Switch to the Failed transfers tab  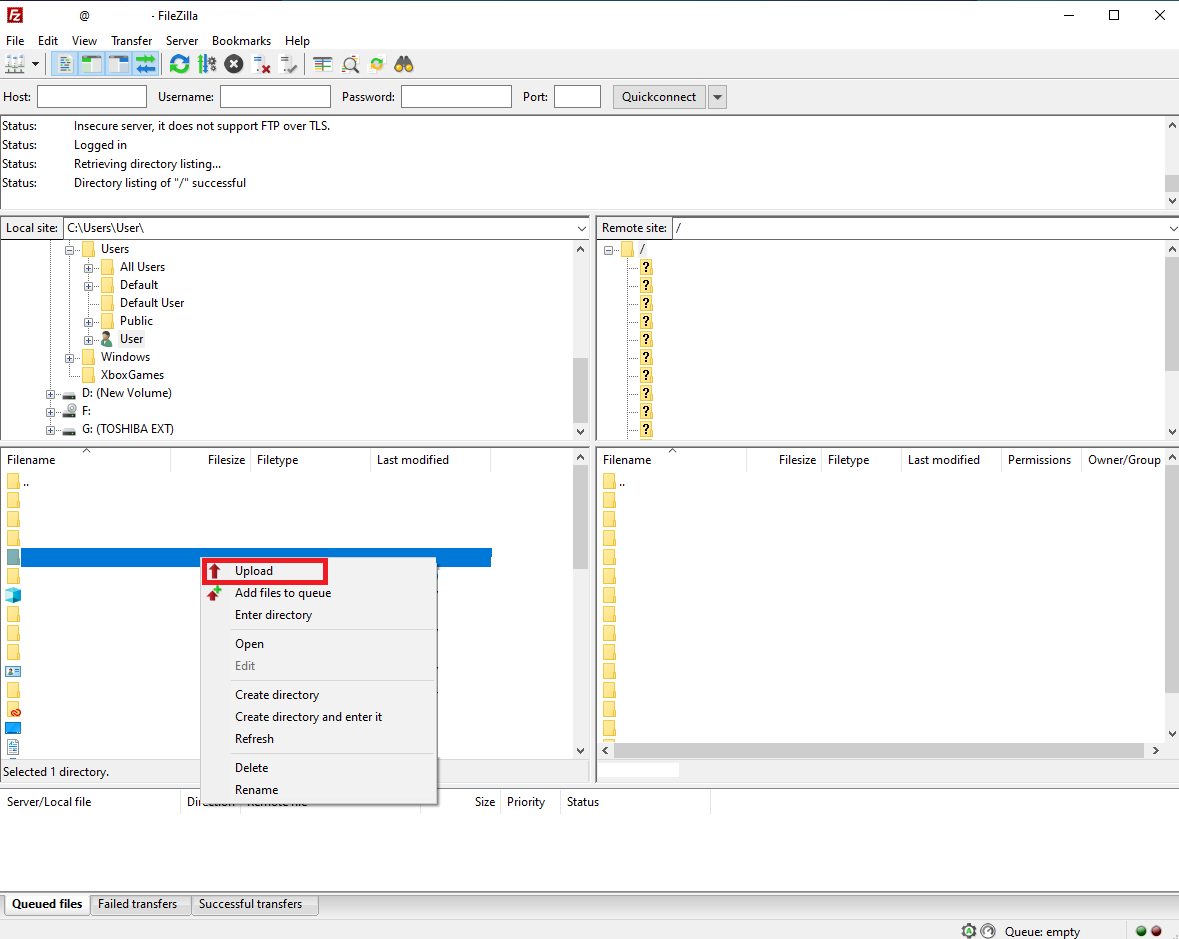[138, 904]
